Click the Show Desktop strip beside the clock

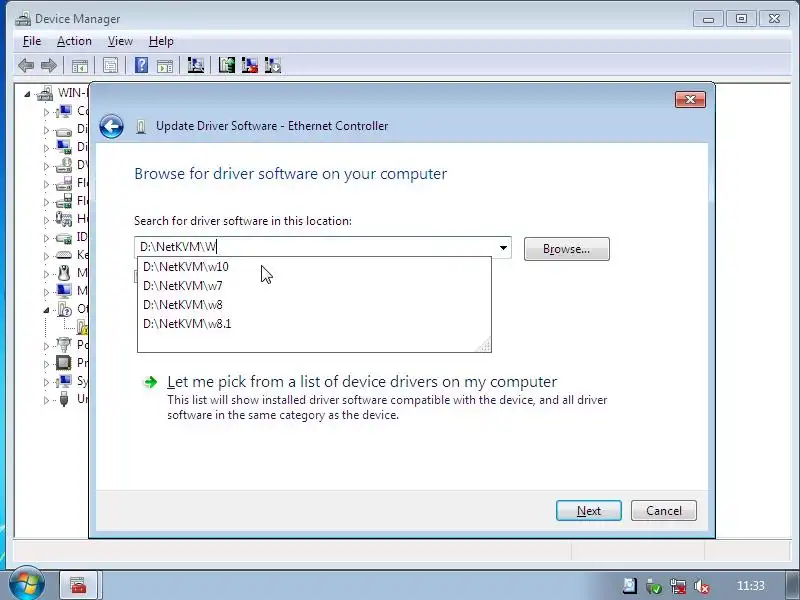click(x=790, y=585)
